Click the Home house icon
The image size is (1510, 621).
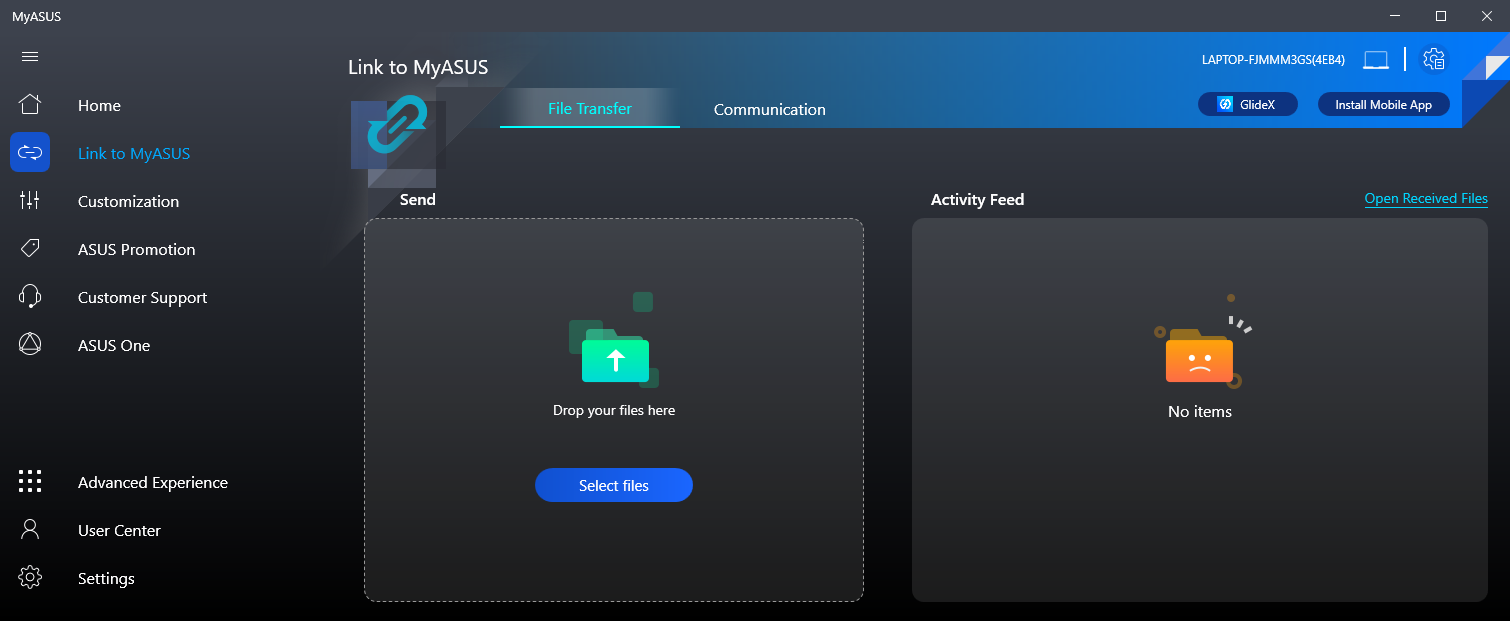click(x=30, y=104)
